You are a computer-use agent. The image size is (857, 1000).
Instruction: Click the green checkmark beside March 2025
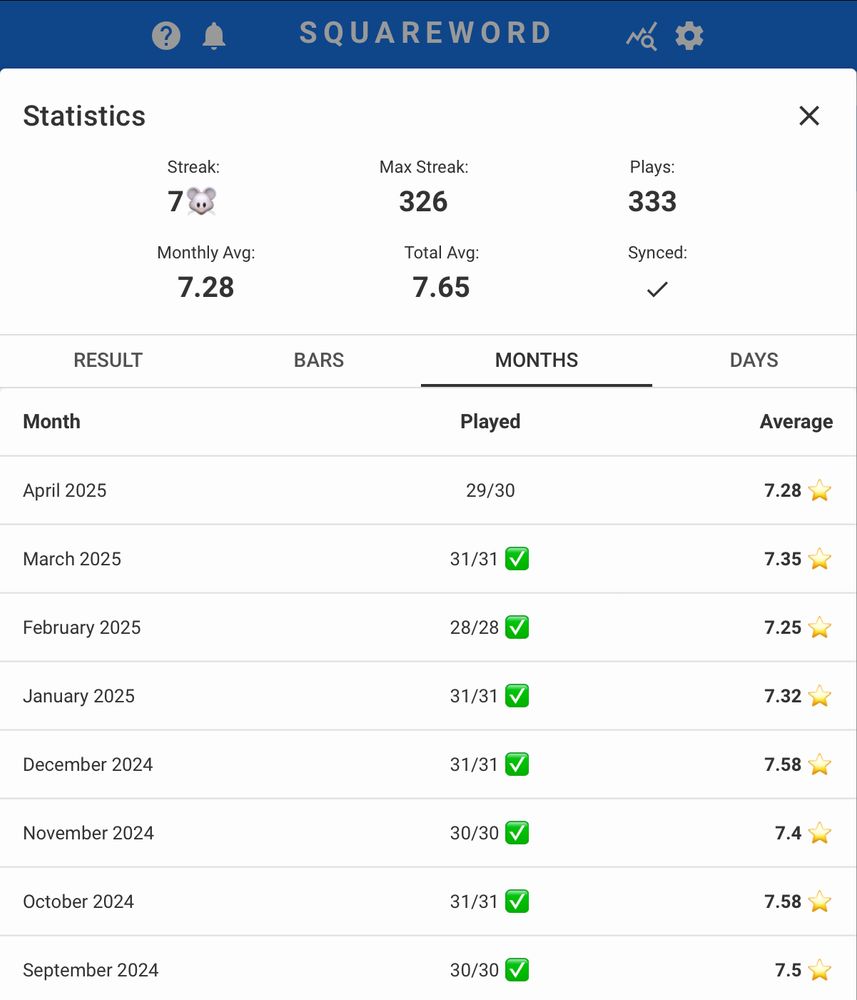pyautogui.click(x=517, y=559)
